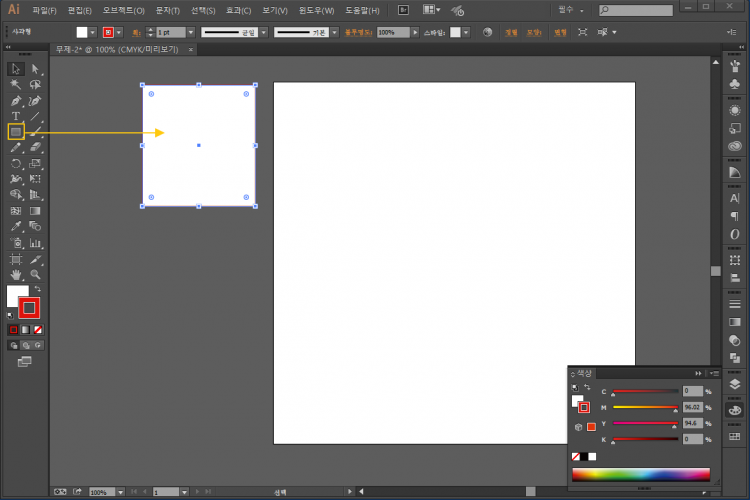Select the Magic Wand tool

click(x=16, y=85)
